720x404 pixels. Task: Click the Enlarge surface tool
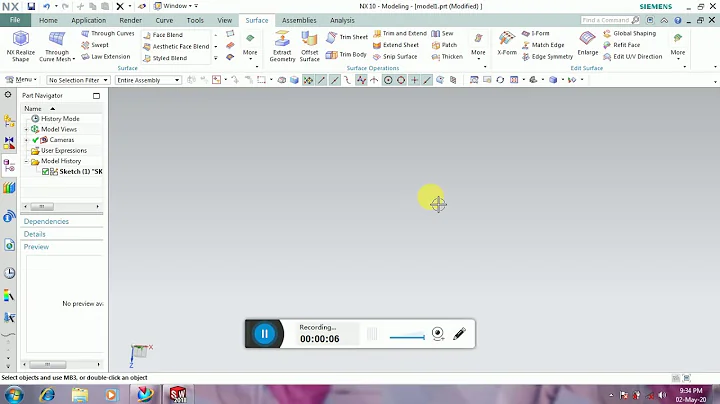(x=588, y=44)
